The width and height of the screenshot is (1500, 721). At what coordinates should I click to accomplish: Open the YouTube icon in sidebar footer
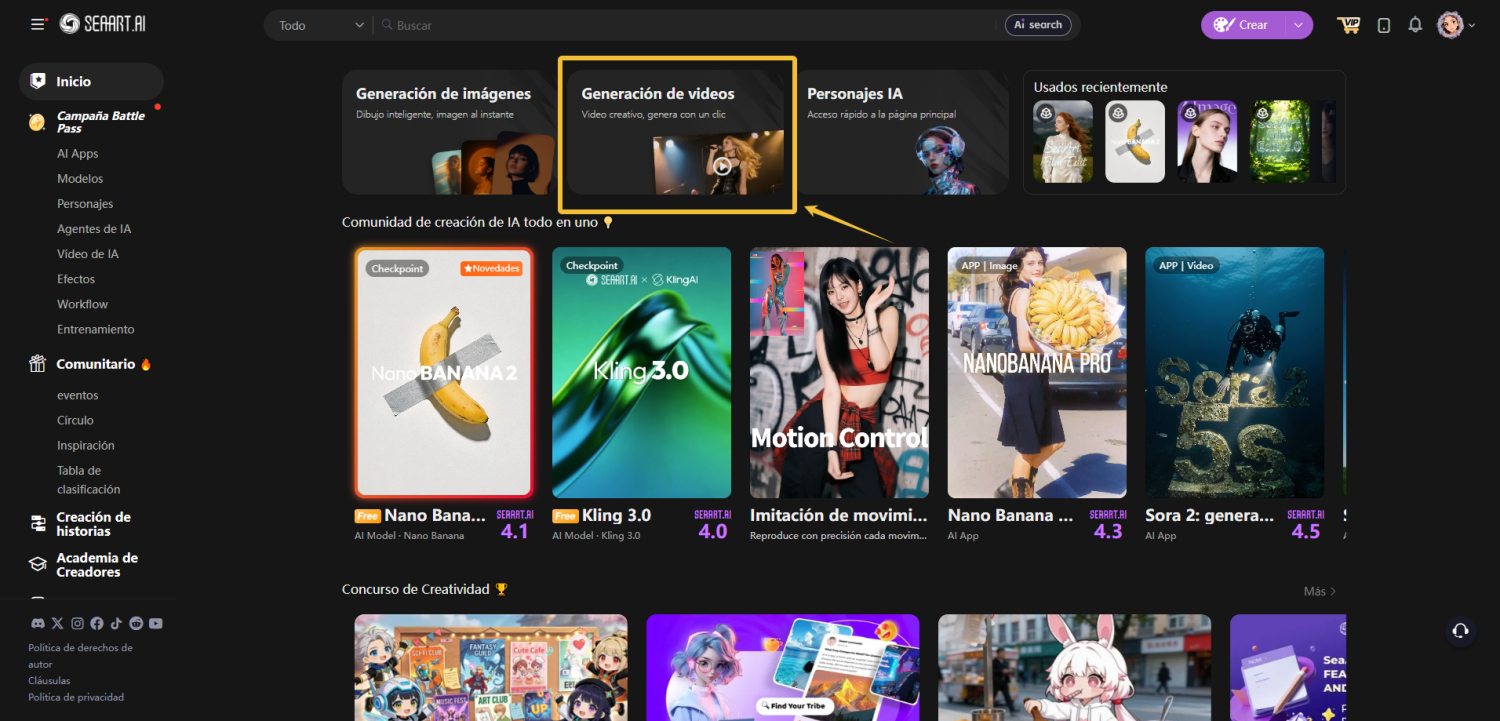(156, 624)
